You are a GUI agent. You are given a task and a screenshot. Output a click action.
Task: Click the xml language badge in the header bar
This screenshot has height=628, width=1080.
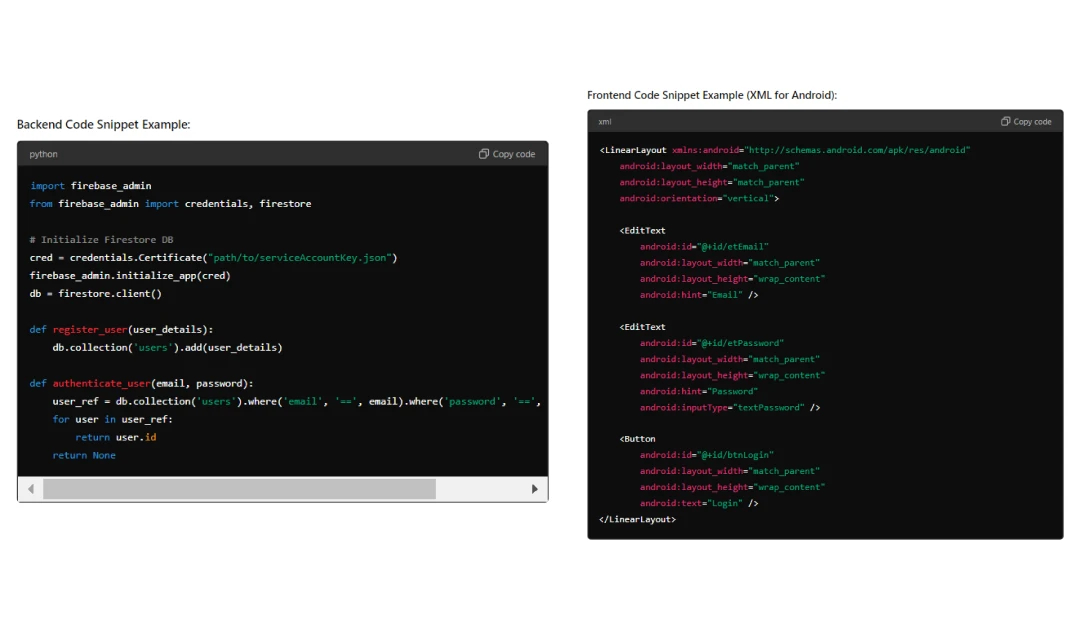pos(604,121)
